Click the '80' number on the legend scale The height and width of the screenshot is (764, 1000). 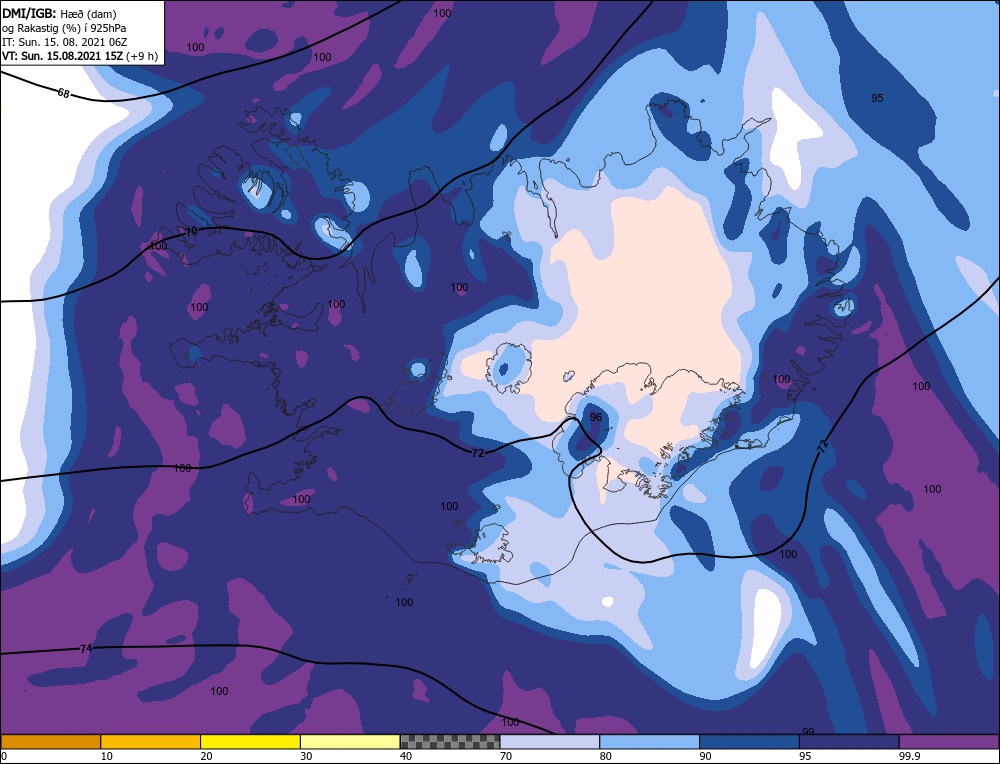[605, 756]
